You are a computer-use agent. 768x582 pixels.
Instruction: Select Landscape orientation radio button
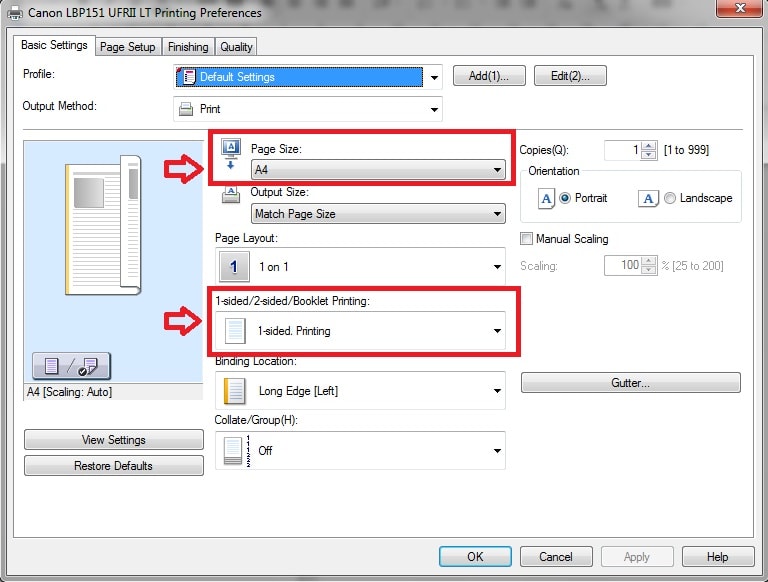click(x=670, y=198)
